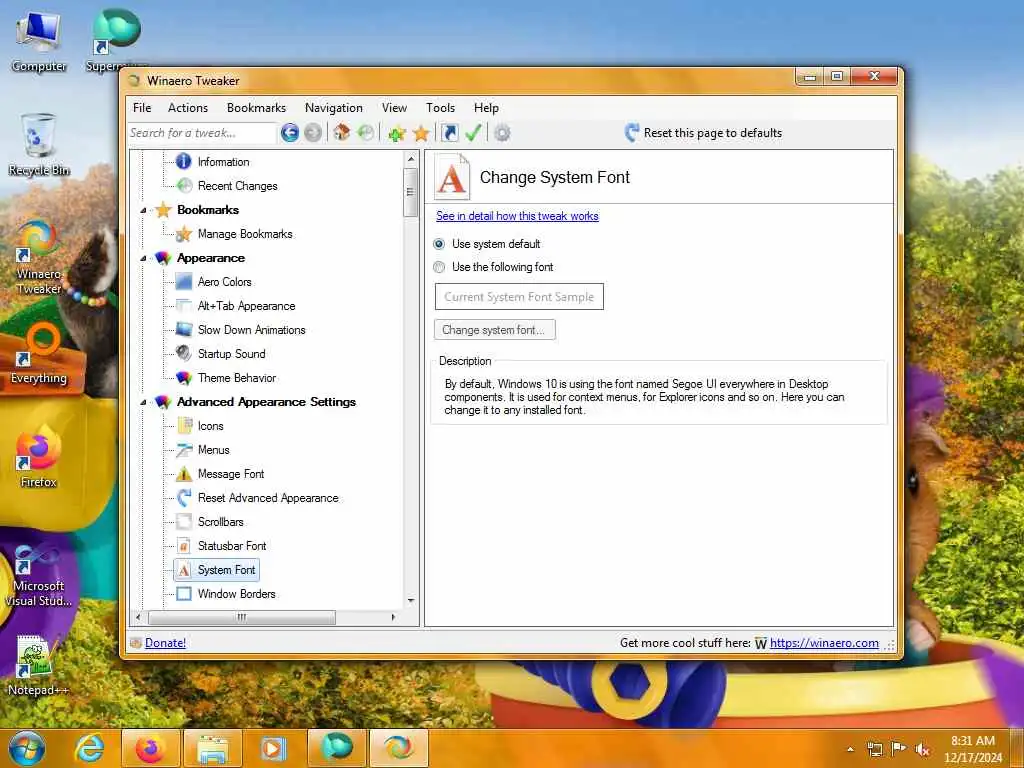The width and height of the screenshot is (1024, 768).
Task: Go to the Home page icon in toolbar
Action: (342, 133)
